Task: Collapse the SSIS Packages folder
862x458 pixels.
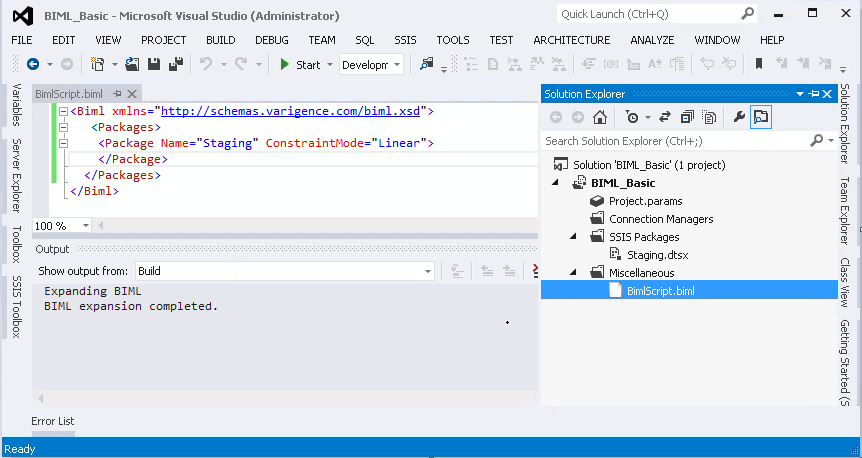Action: (573, 236)
